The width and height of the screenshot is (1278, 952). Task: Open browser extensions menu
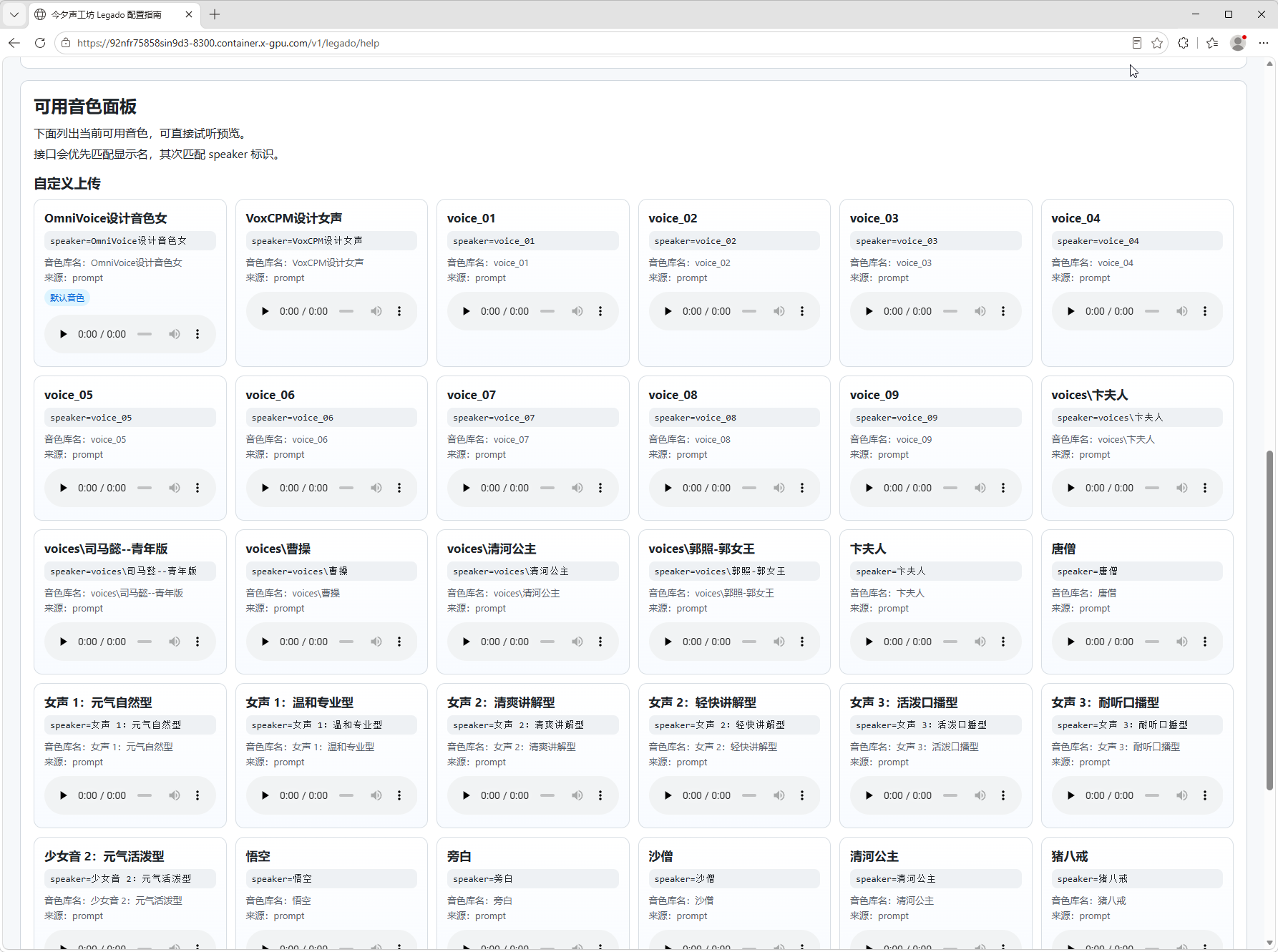click(x=1183, y=43)
